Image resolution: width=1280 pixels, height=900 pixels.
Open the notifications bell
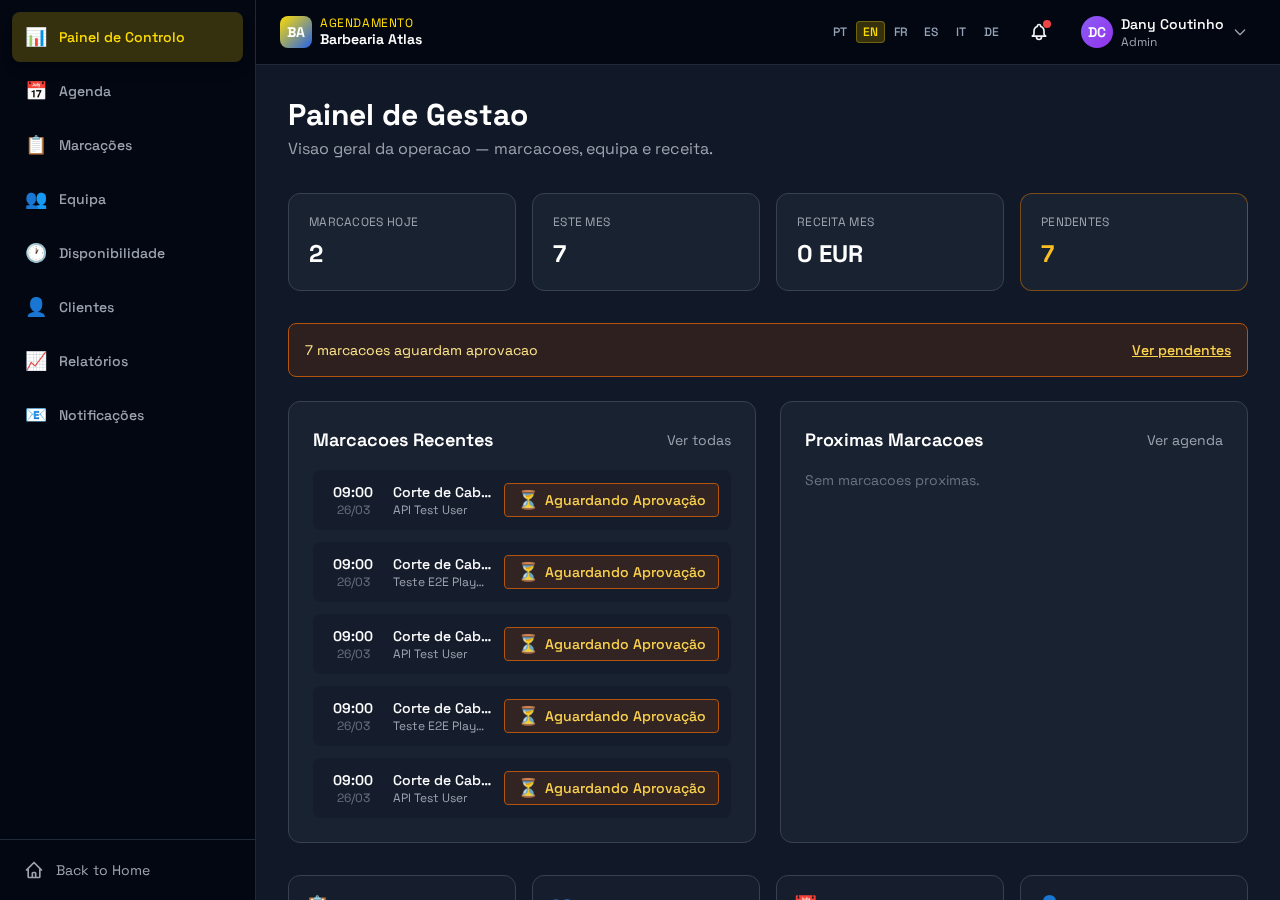click(1039, 32)
